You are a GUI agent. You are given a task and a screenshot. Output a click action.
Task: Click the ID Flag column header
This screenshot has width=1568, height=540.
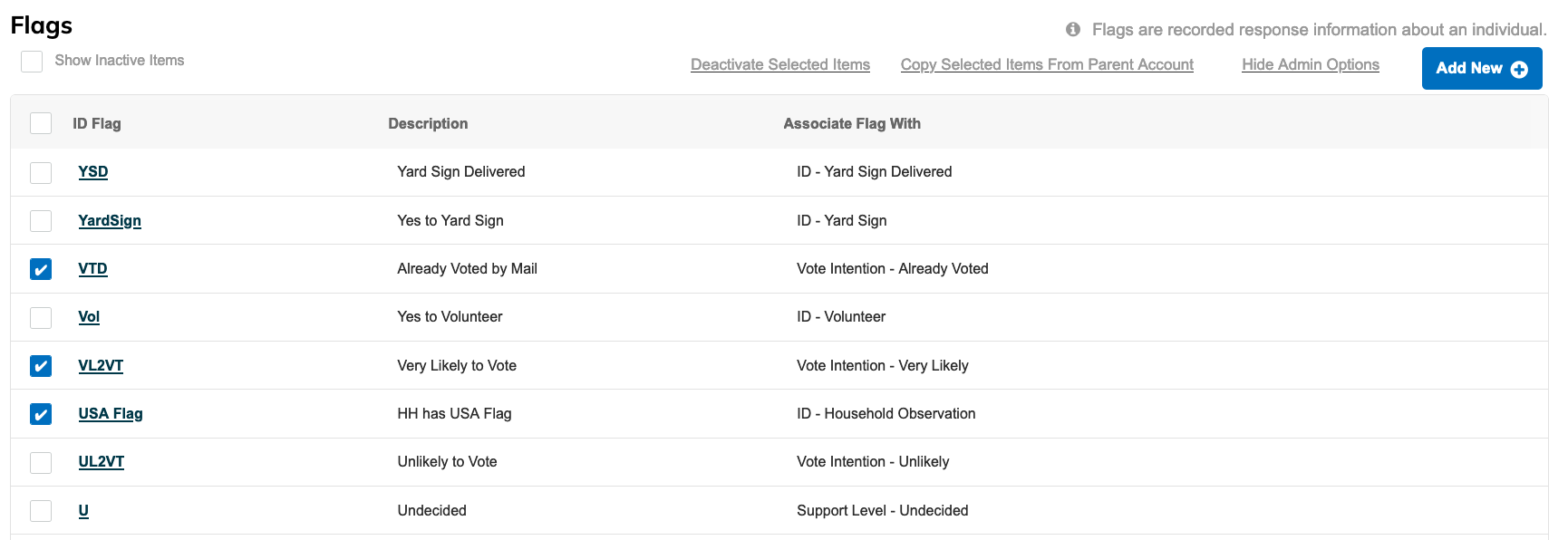click(x=97, y=122)
